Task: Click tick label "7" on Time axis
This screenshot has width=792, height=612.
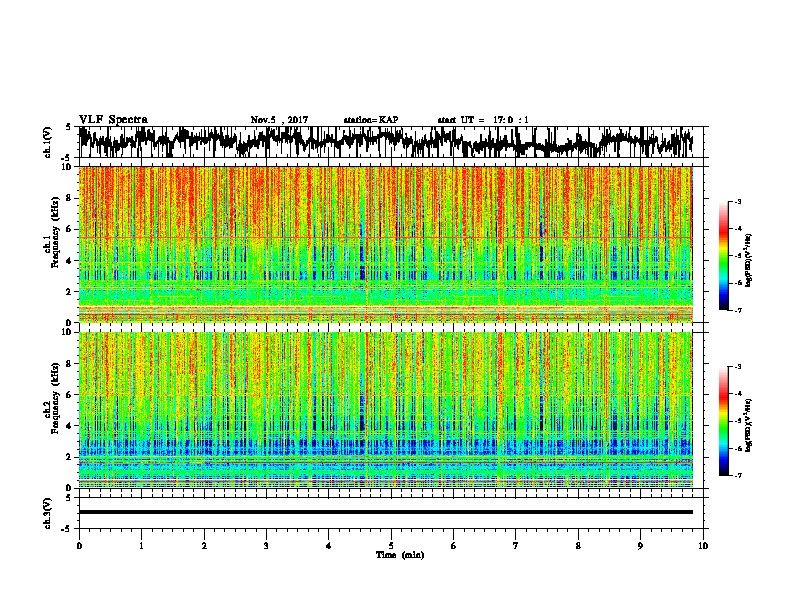Action: coord(516,546)
